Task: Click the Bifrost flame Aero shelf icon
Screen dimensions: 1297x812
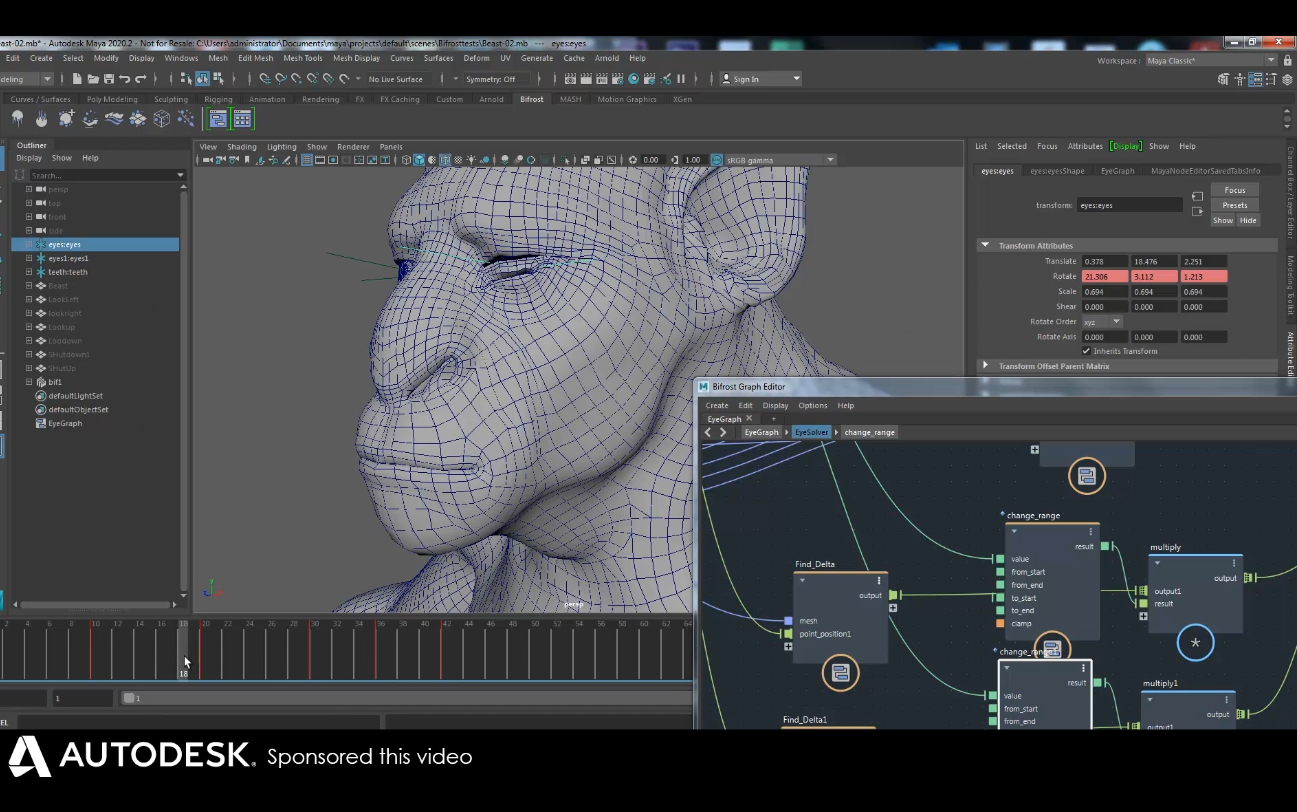Action: tap(42, 119)
